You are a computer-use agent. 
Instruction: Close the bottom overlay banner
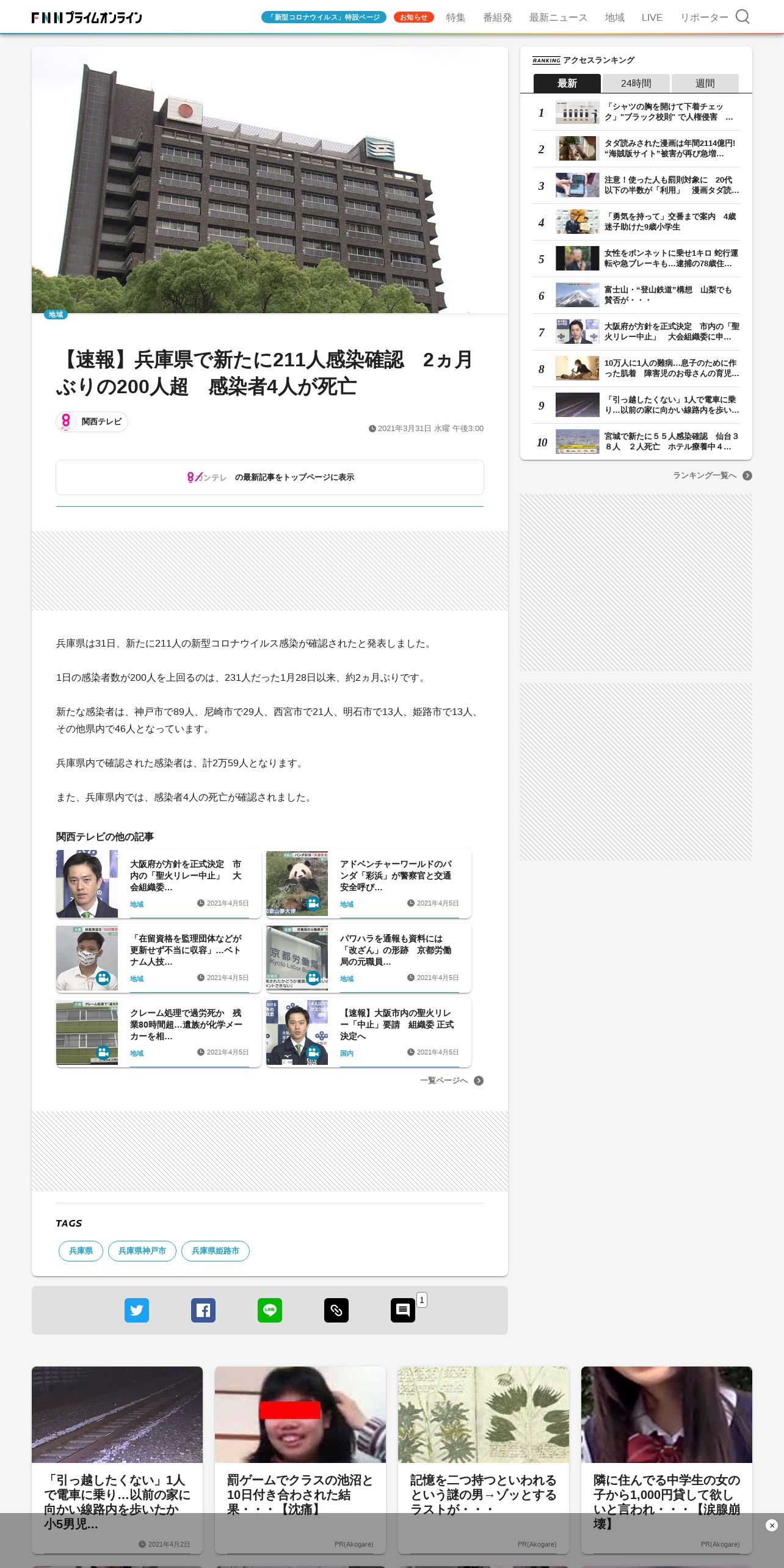772,1525
